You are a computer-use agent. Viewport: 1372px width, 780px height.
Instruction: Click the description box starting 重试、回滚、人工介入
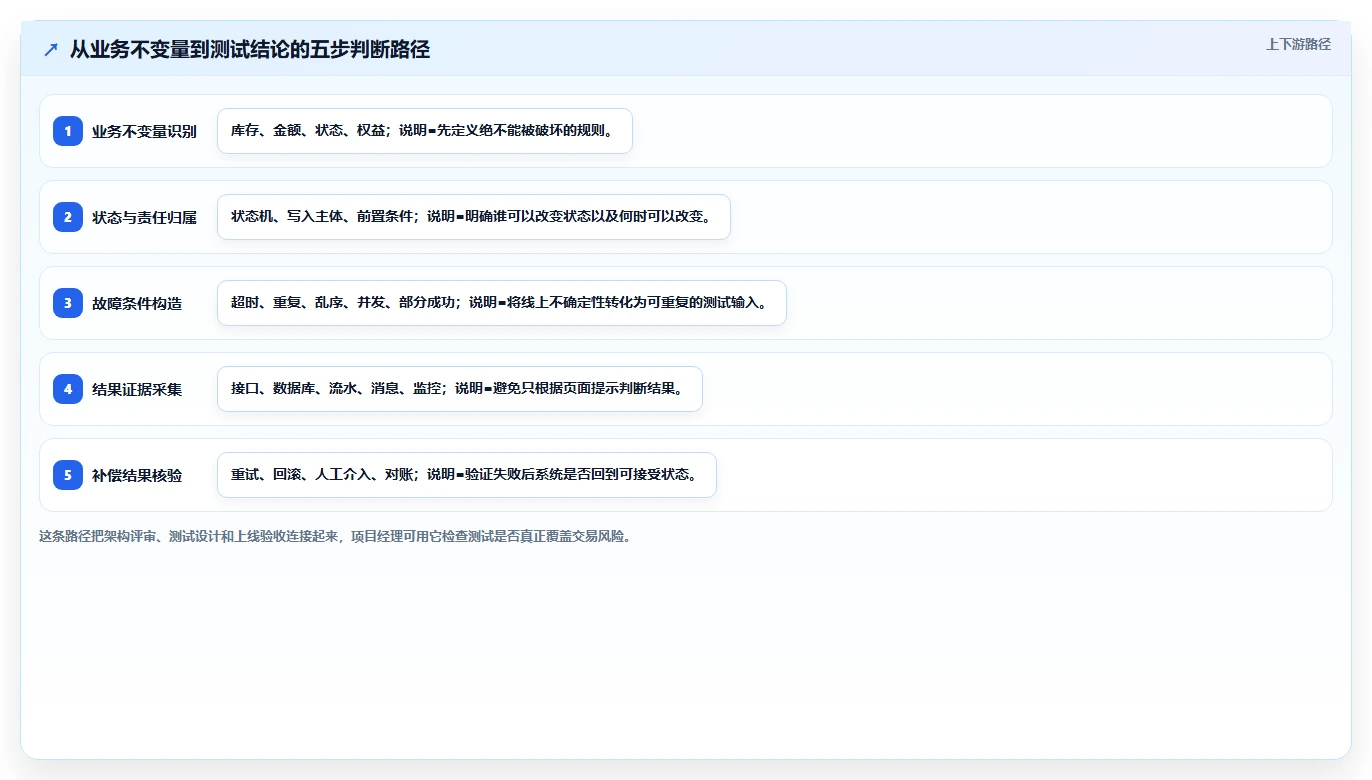(x=467, y=475)
